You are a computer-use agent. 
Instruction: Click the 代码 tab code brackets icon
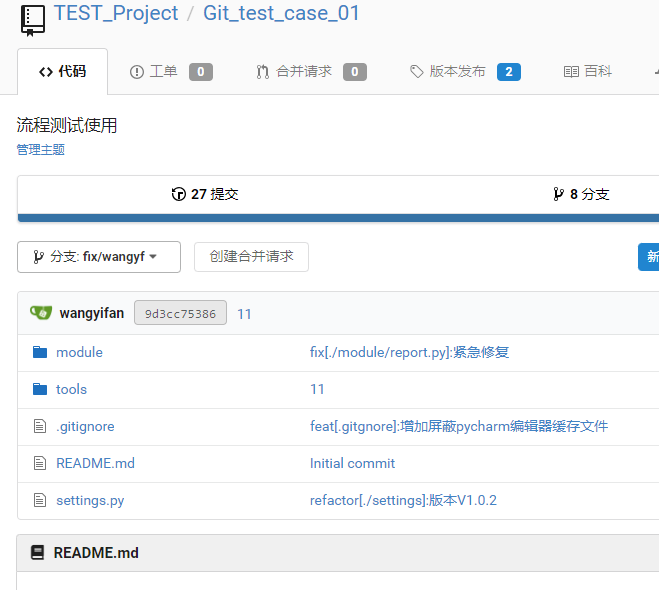pos(46,72)
